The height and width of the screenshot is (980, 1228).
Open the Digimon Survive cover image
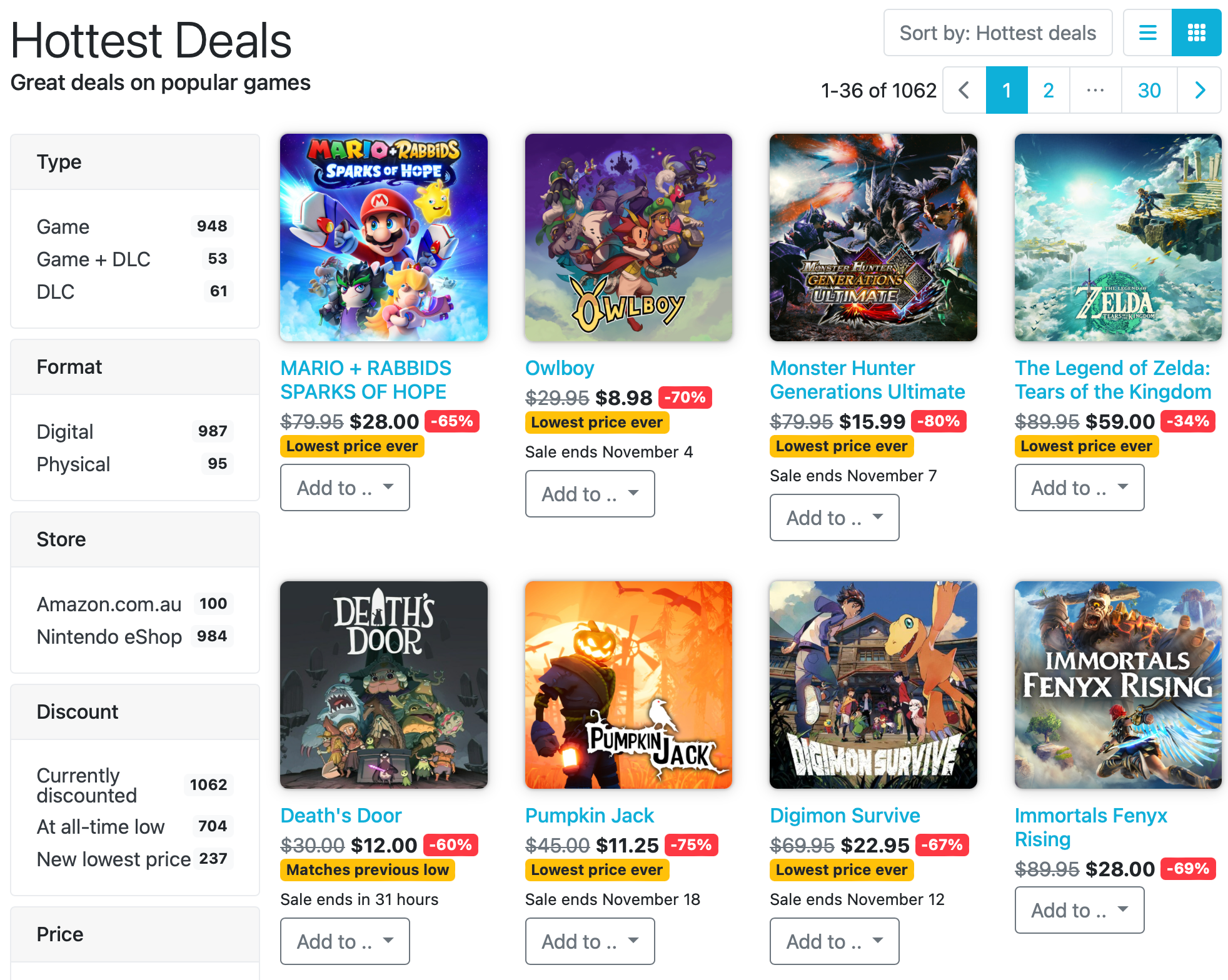pos(873,685)
